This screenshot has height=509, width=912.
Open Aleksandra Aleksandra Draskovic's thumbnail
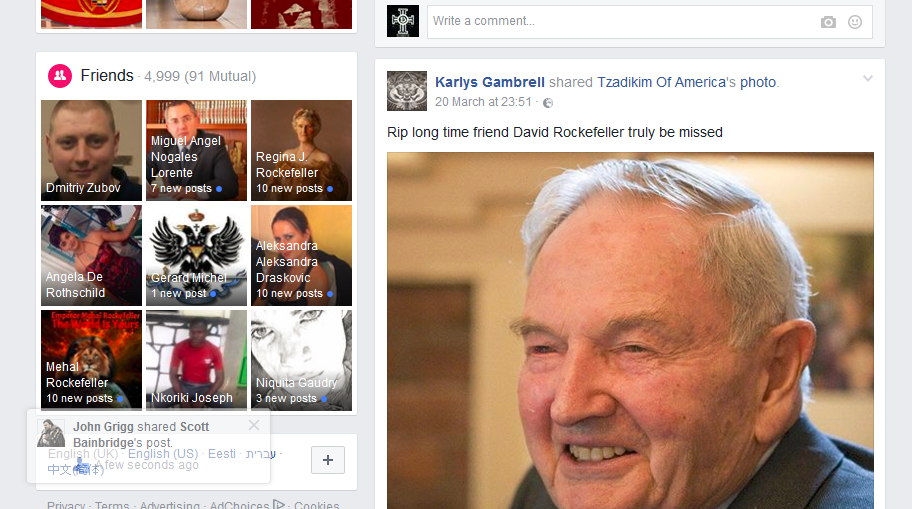tap(301, 255)
